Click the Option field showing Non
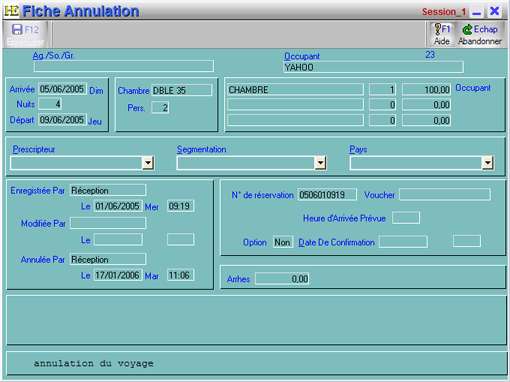 click(283, 242)
